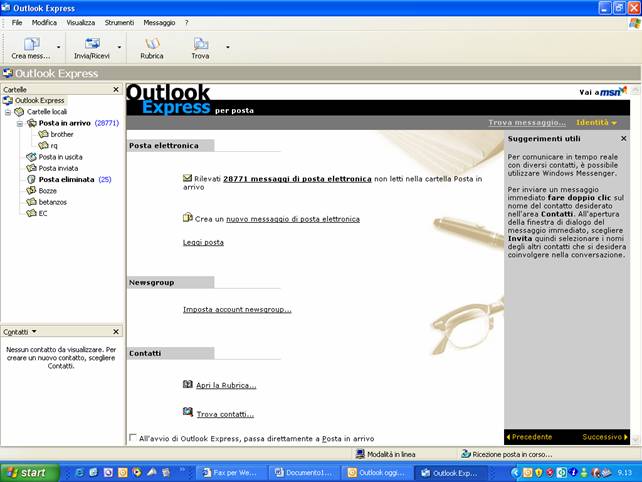Open the Rubrica address book icon
The width and height of the screenshot is (642, 482).
[x=152, y=43]
